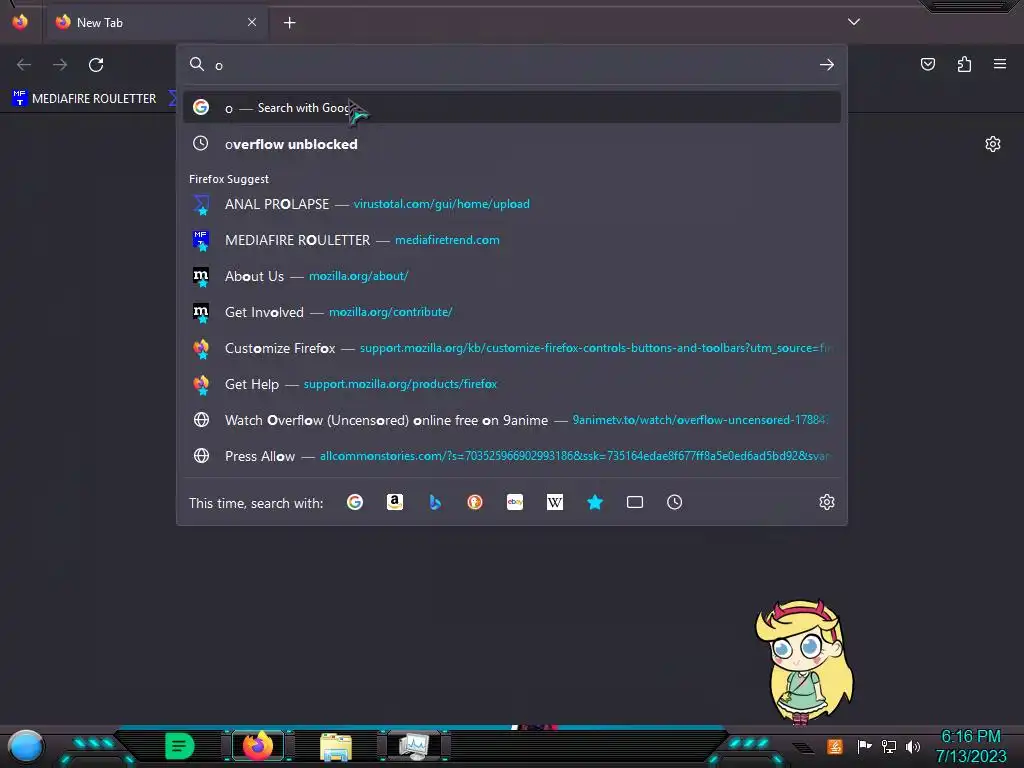Open Watch Overflow 9anime suggestion
The height and width of the screenshot is (768, 1024).
(512, 420)
